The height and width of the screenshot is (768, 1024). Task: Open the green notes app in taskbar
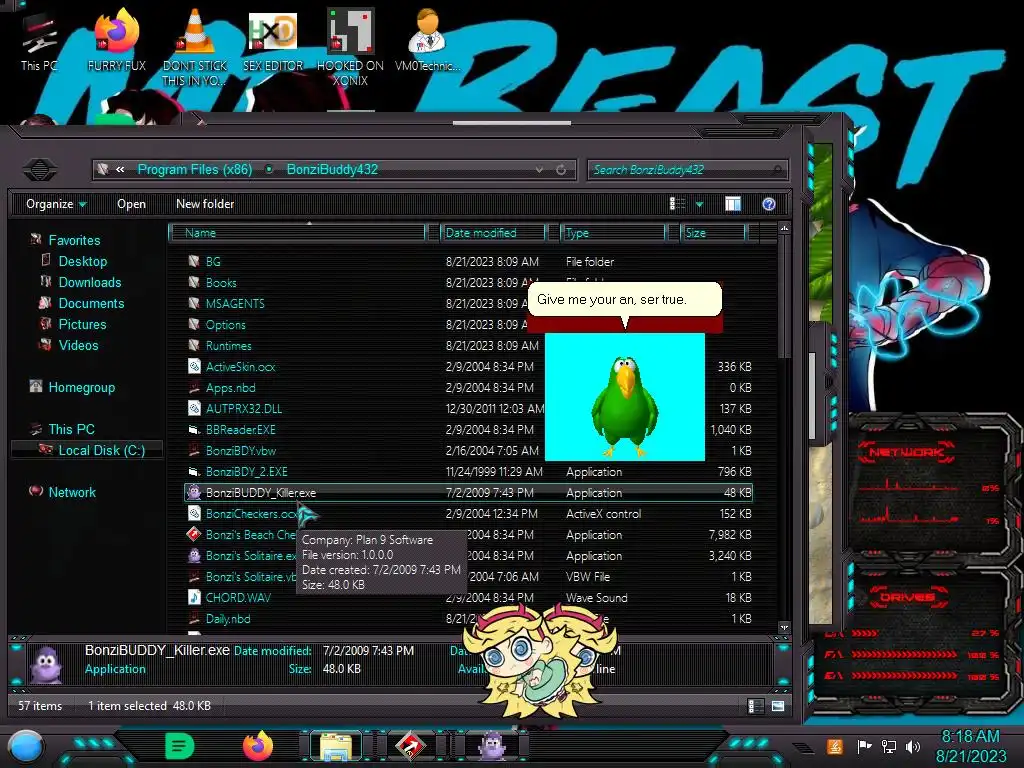pos(179,746)
